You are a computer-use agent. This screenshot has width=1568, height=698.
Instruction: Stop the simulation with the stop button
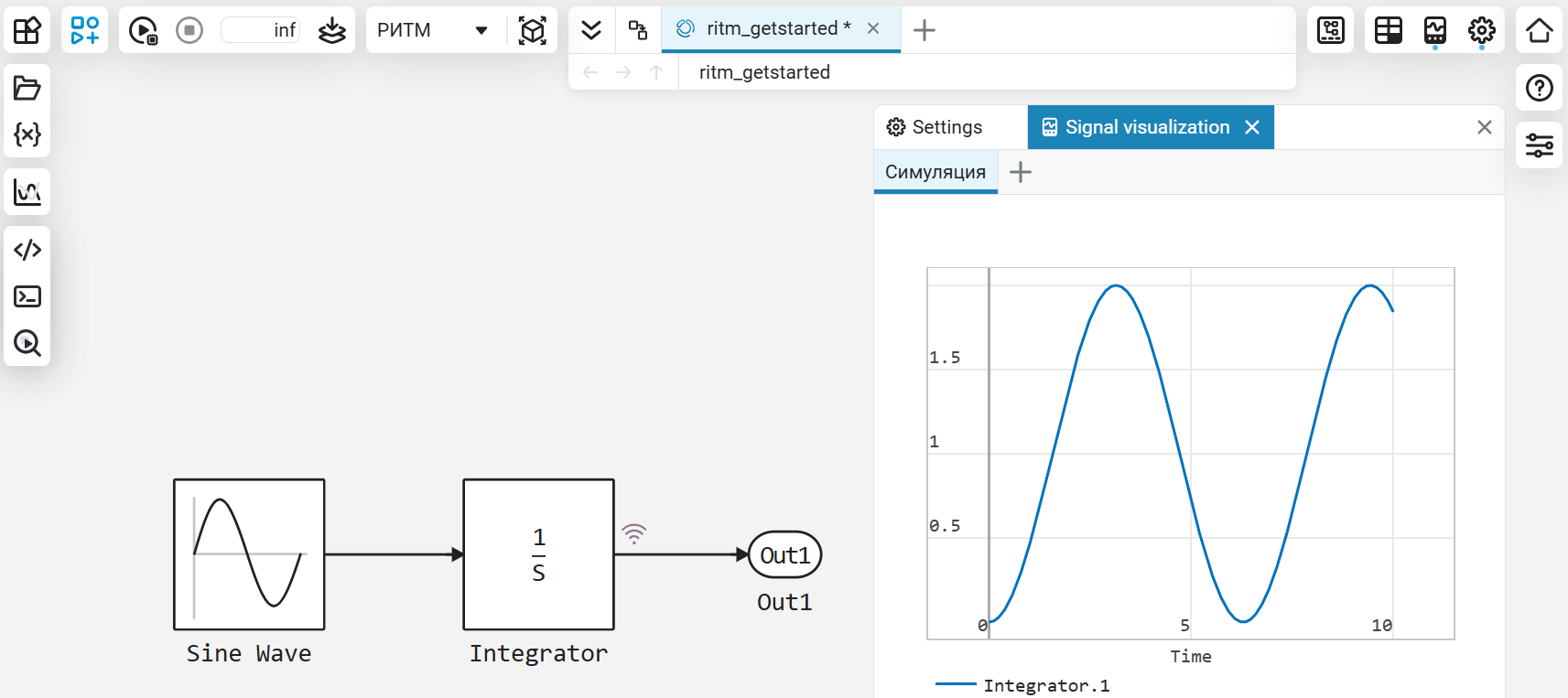point(189,30)
